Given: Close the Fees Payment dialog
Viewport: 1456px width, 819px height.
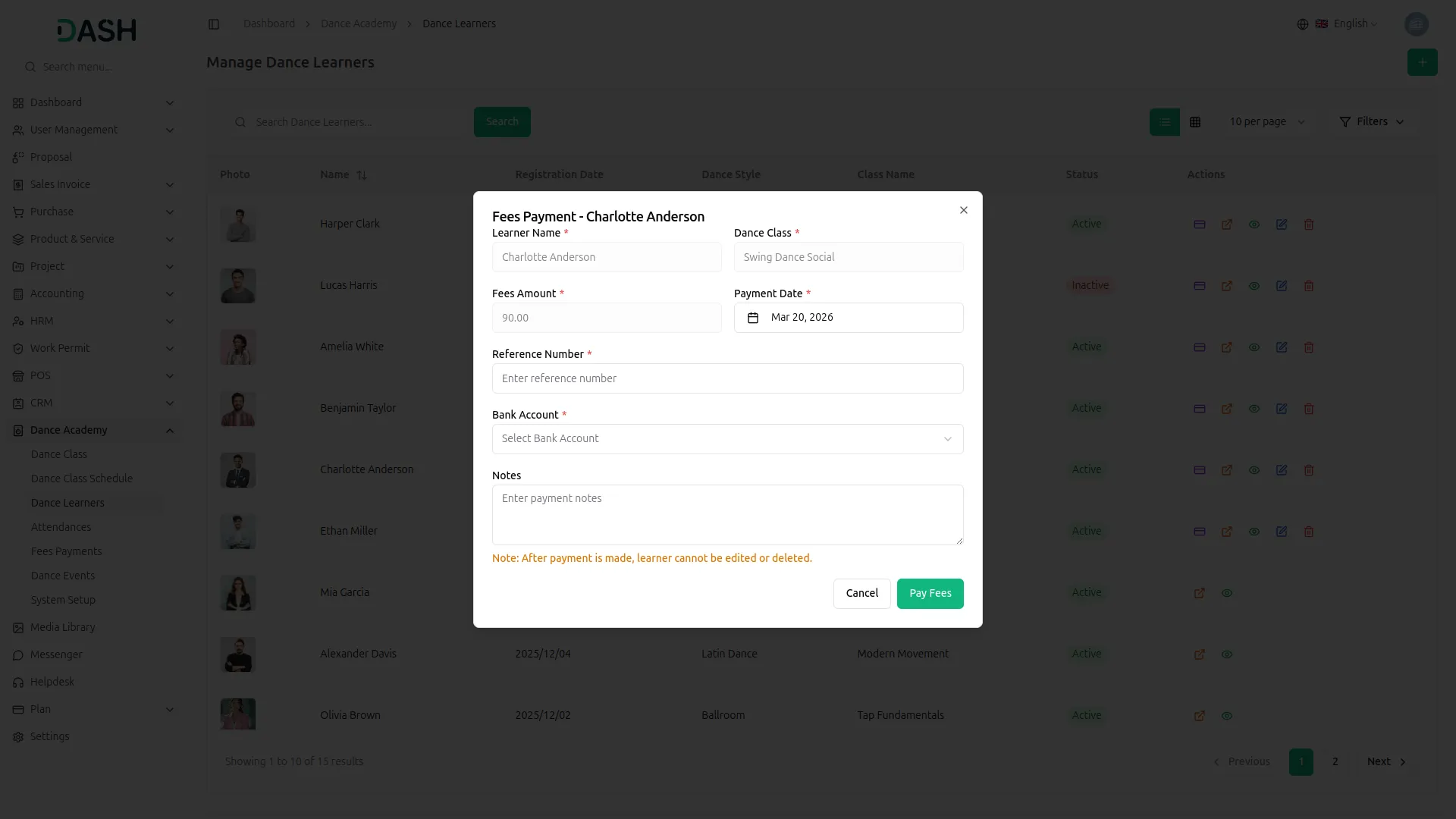Looking at the screenshot, I should (x=963, y=210).
